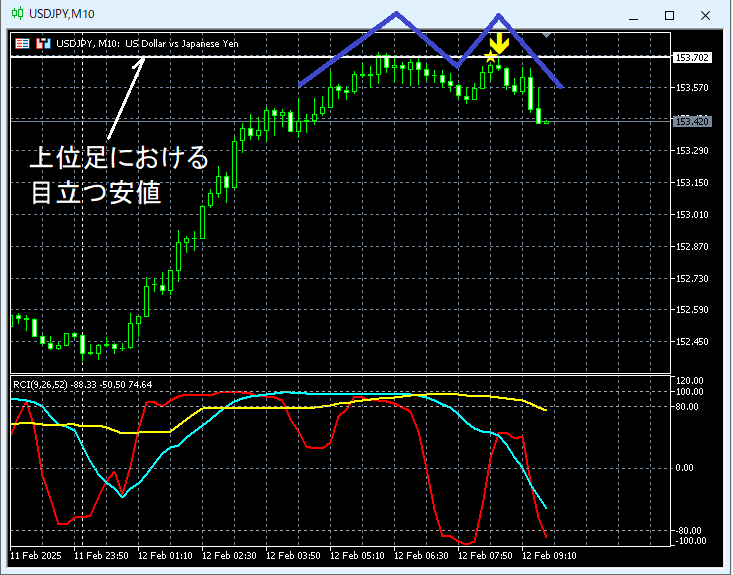Click the yellow down arrow sell signal
733x575 pixels.
click(499, 43)
